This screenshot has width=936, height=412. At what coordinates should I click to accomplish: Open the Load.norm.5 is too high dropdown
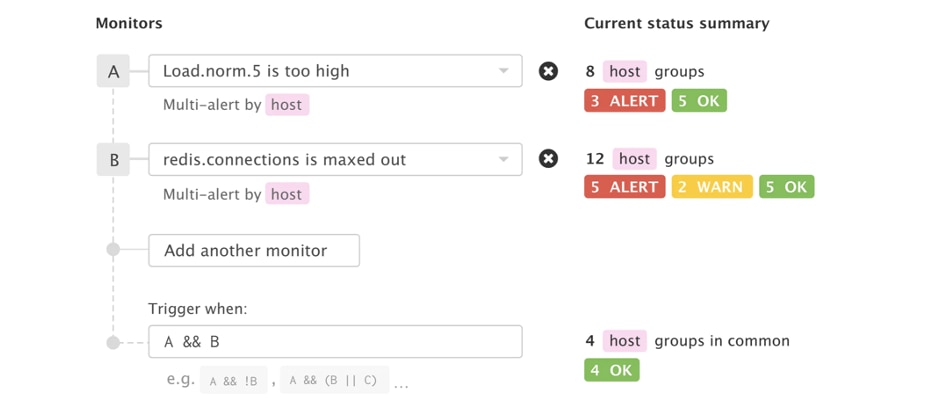[335, 72]
